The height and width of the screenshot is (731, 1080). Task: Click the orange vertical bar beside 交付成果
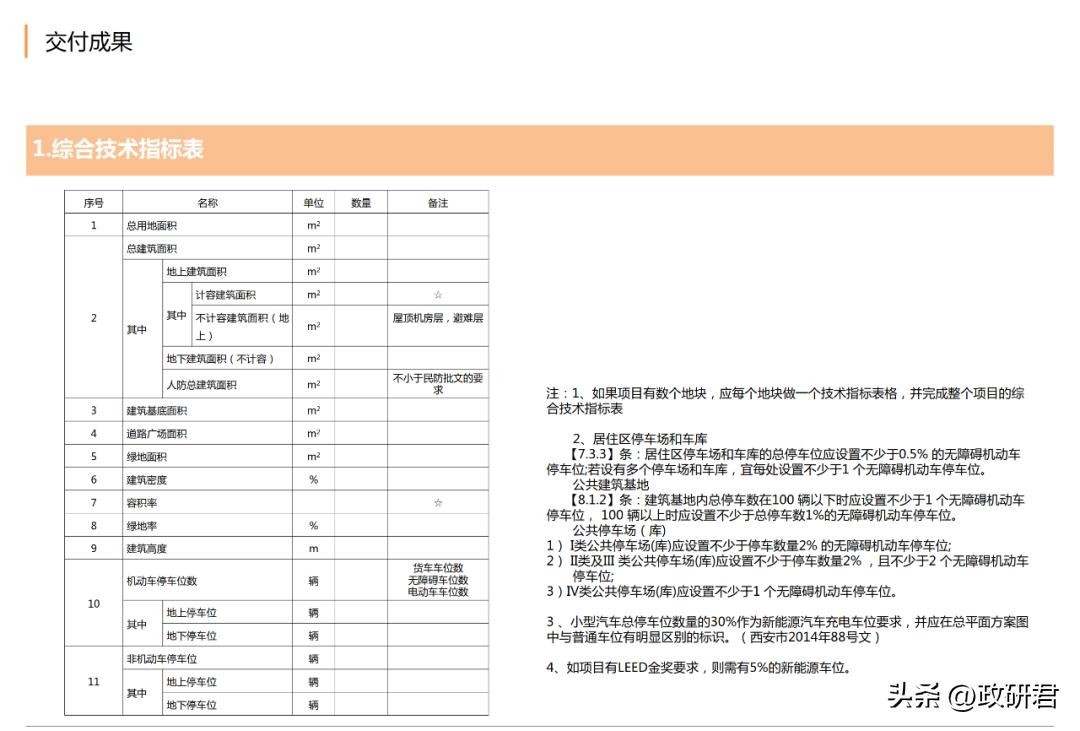(x=26, y=42)
